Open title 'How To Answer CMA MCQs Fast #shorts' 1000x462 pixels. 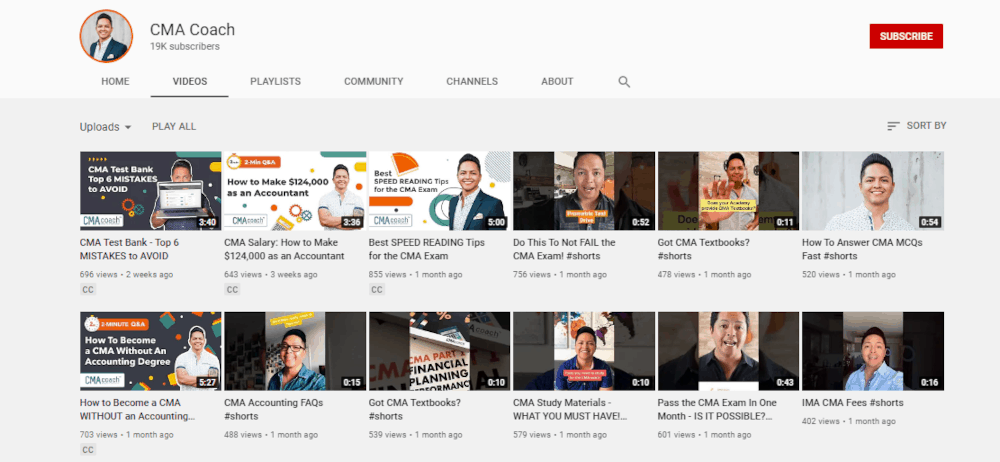pos(862,250)
